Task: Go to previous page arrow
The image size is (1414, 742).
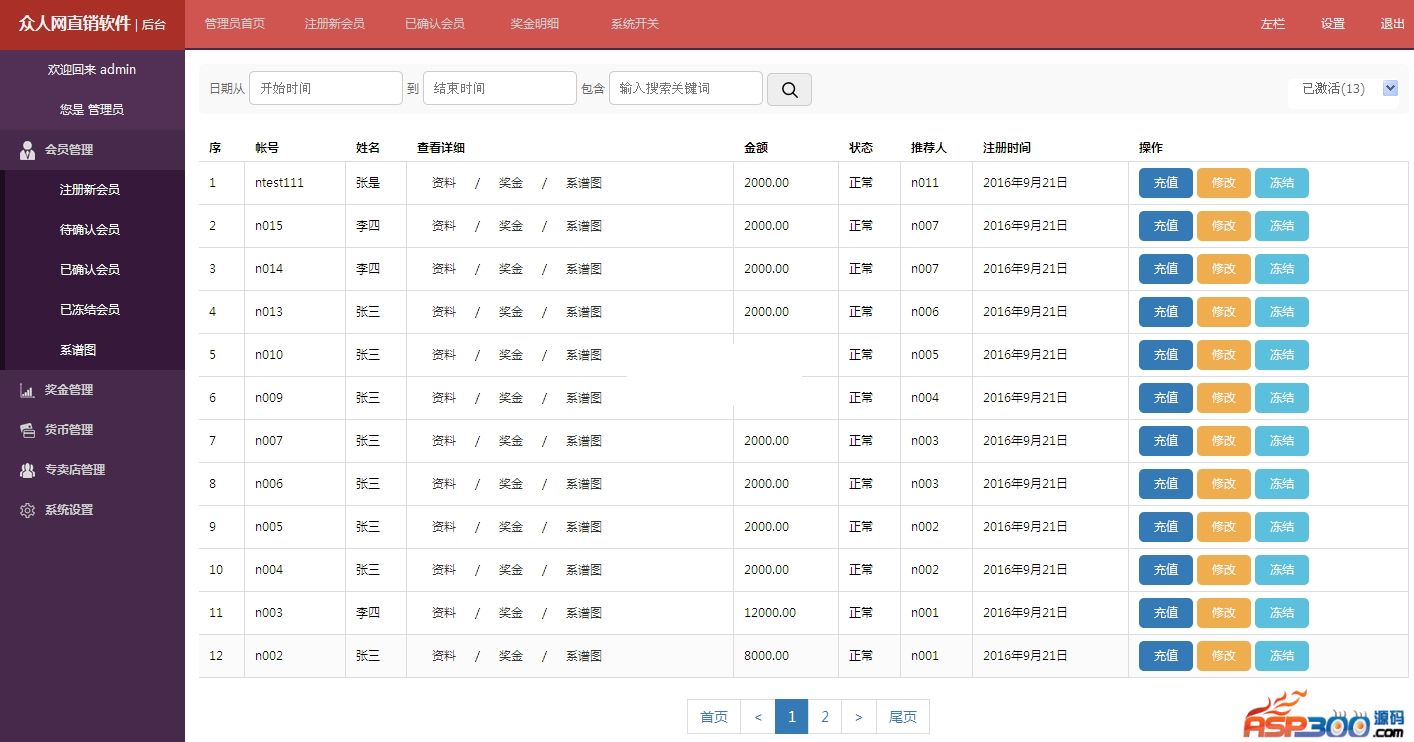Action: coord(758,717)
